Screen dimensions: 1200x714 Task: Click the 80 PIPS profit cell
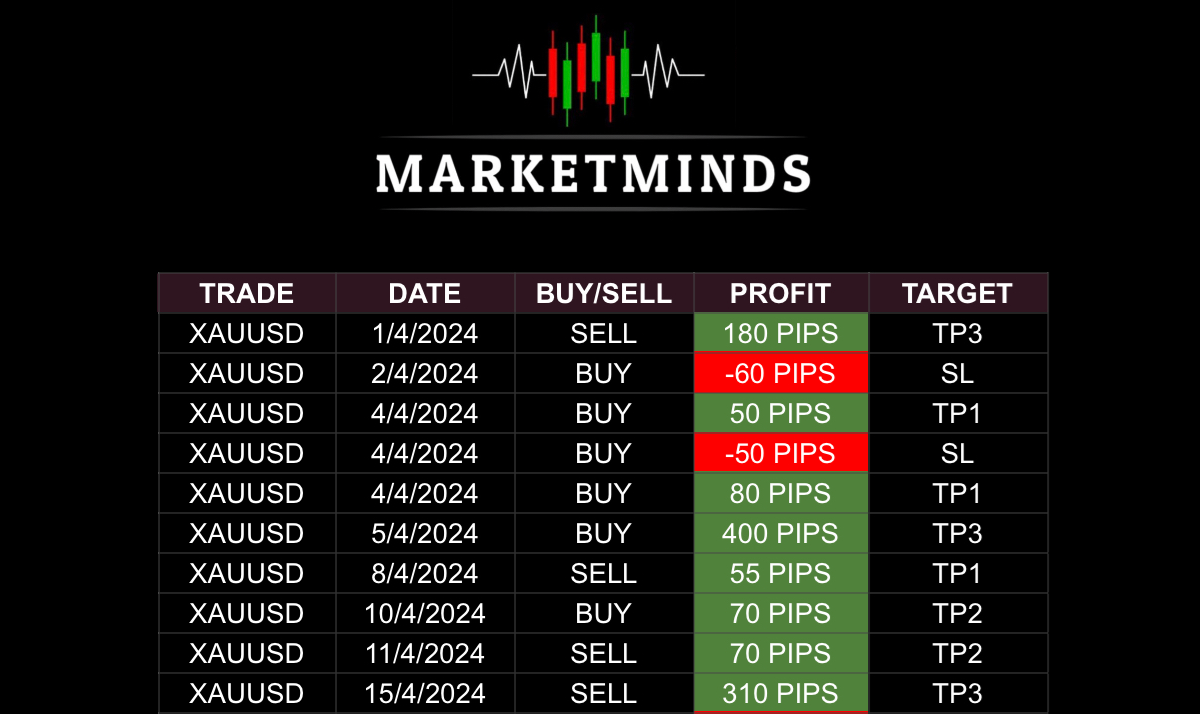click(781, 493)
